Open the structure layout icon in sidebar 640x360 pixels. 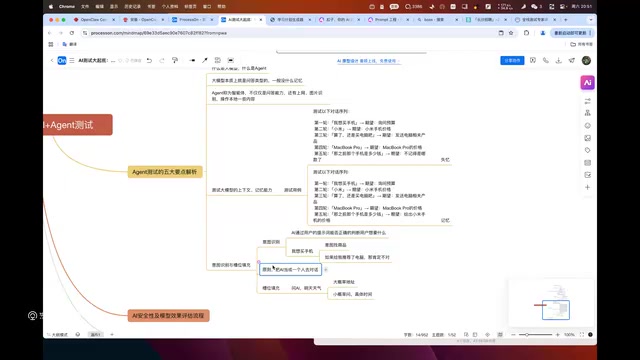pyautogui.click(x=587, y=113)
